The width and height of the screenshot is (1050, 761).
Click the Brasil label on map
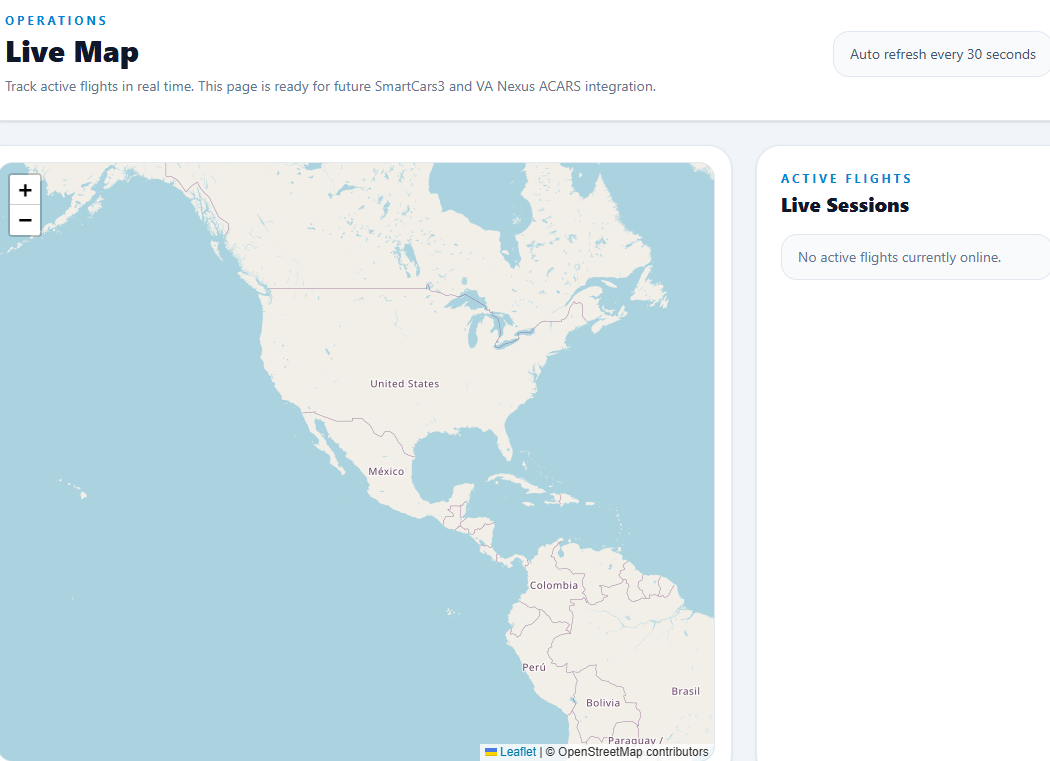click(x=685, y=691)
